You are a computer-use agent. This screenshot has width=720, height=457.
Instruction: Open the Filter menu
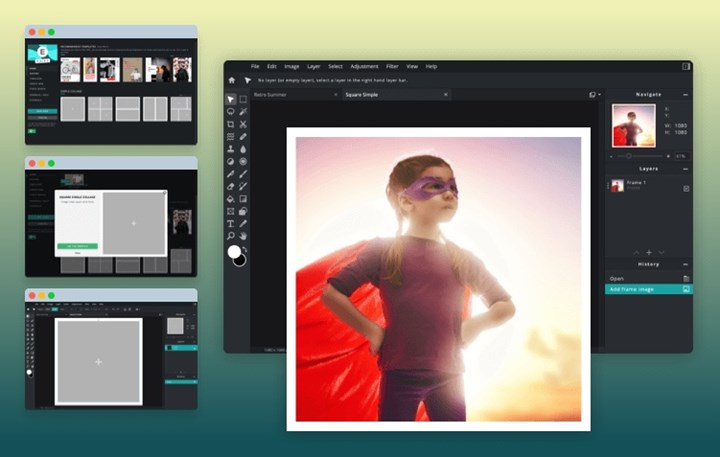pos(391,66)
